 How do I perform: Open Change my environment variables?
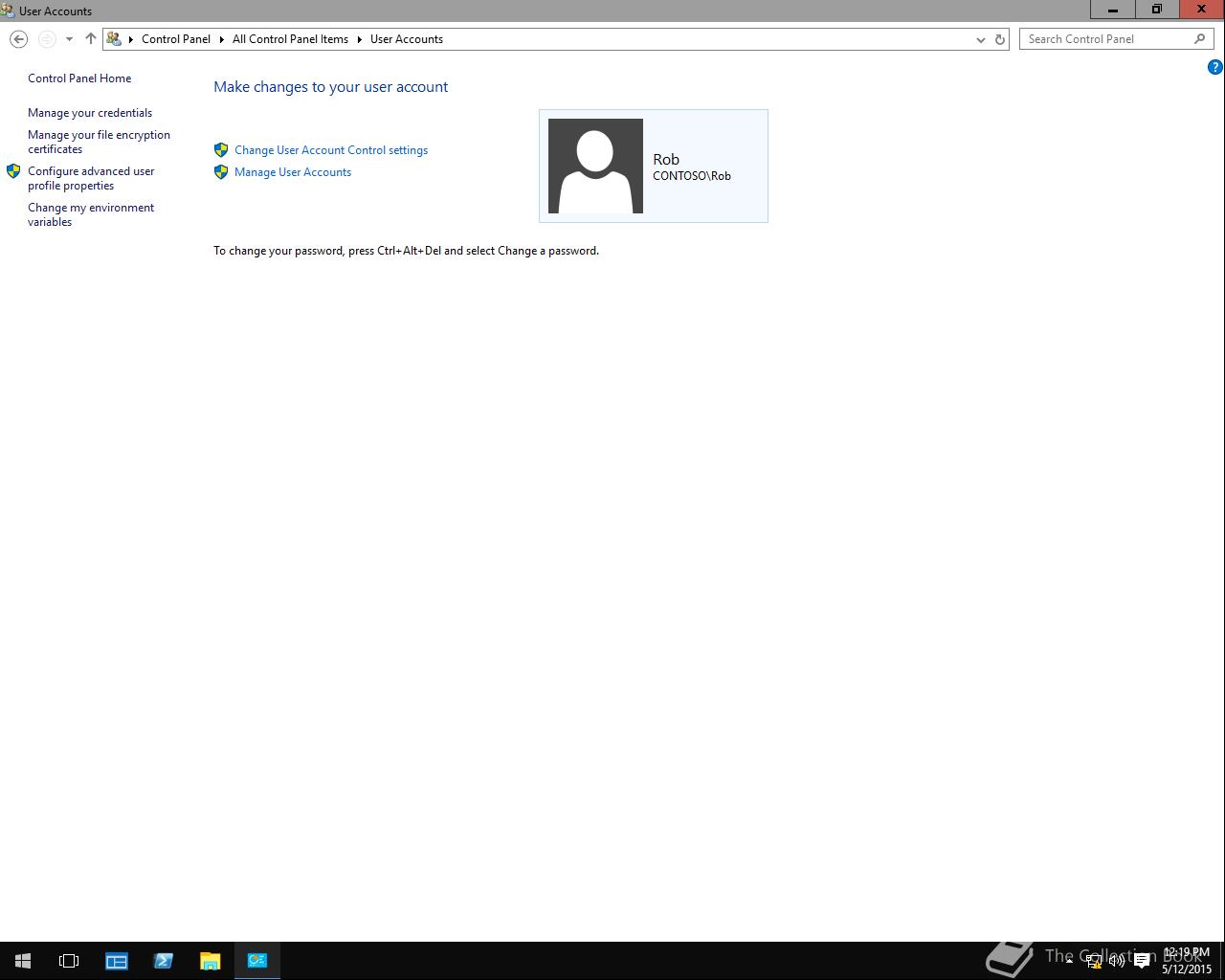[91, 214]
